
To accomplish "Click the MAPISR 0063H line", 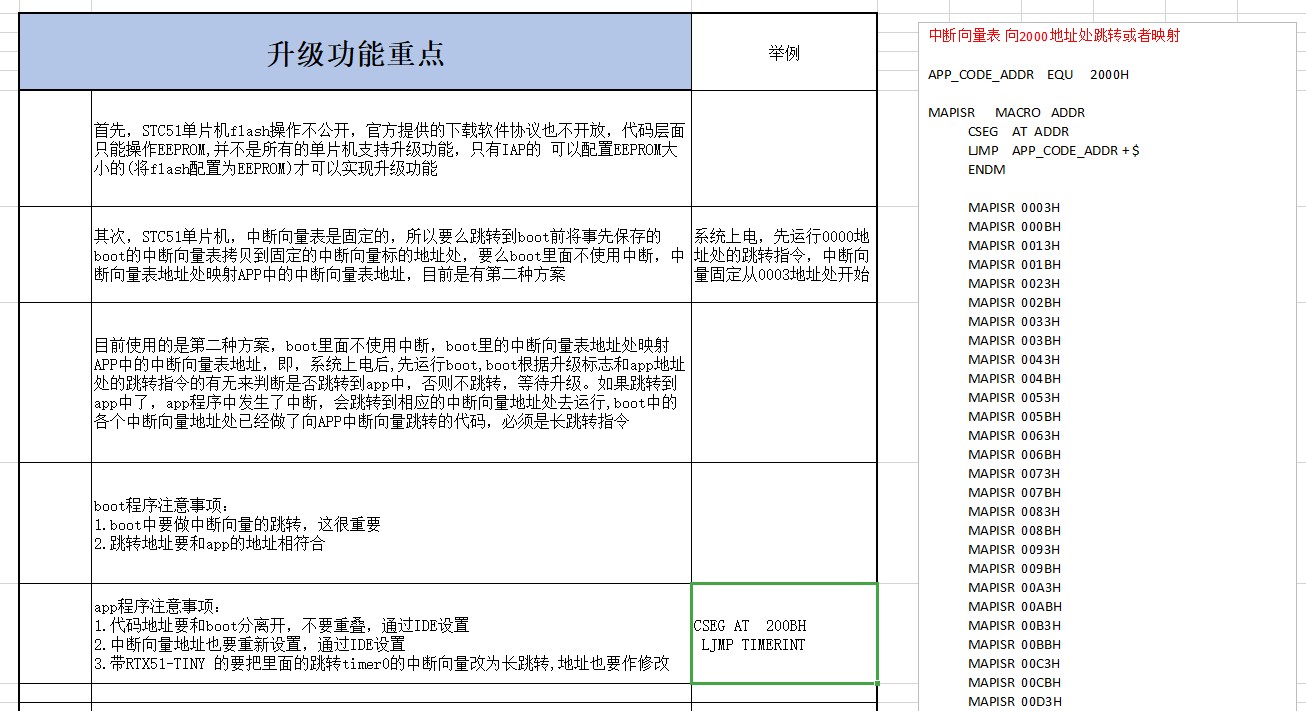I will pos(1014,435).
